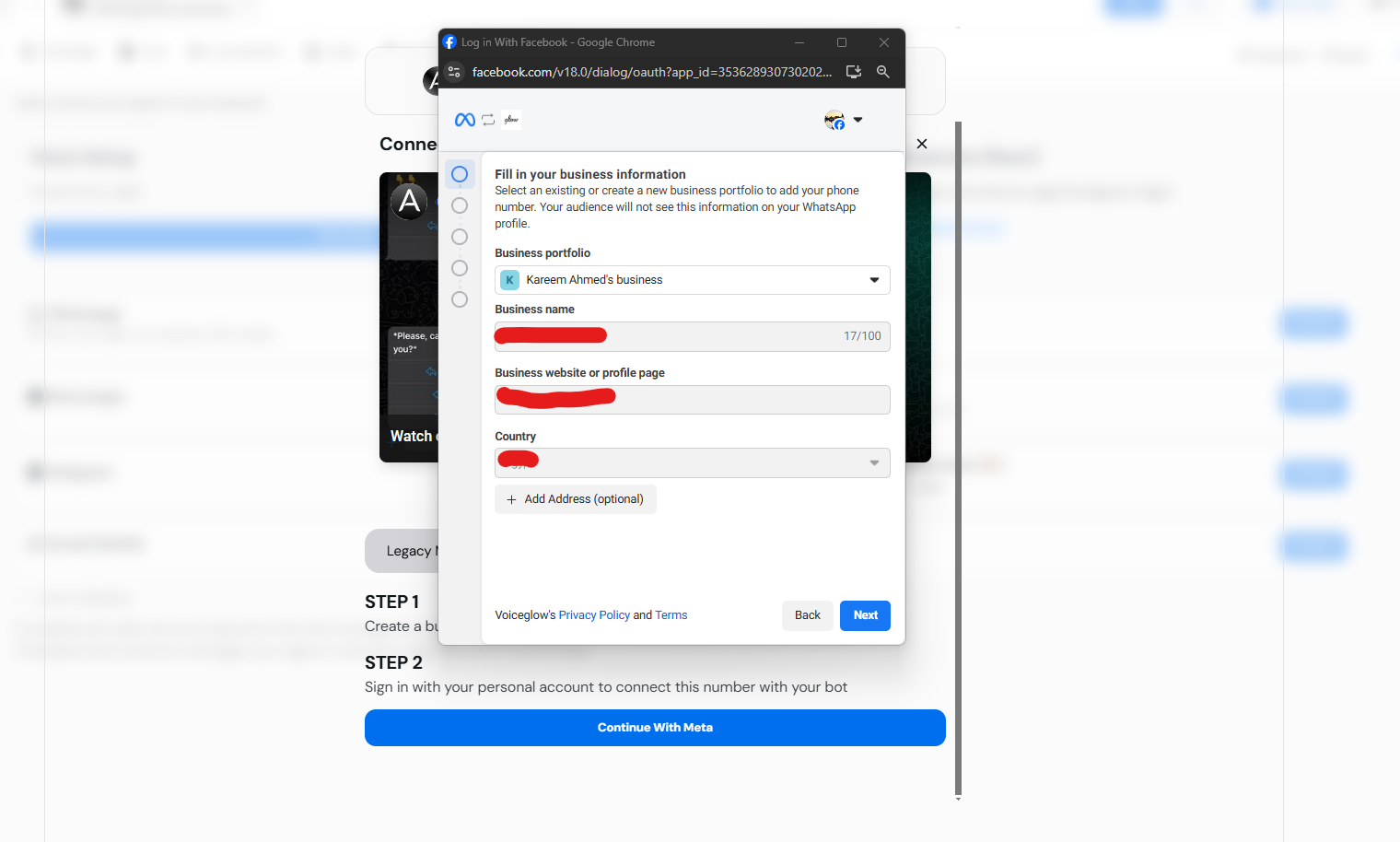The width and height of the screenshot is (1400, 842).
Task: Click the blue Next button
Action: point(865,615)
